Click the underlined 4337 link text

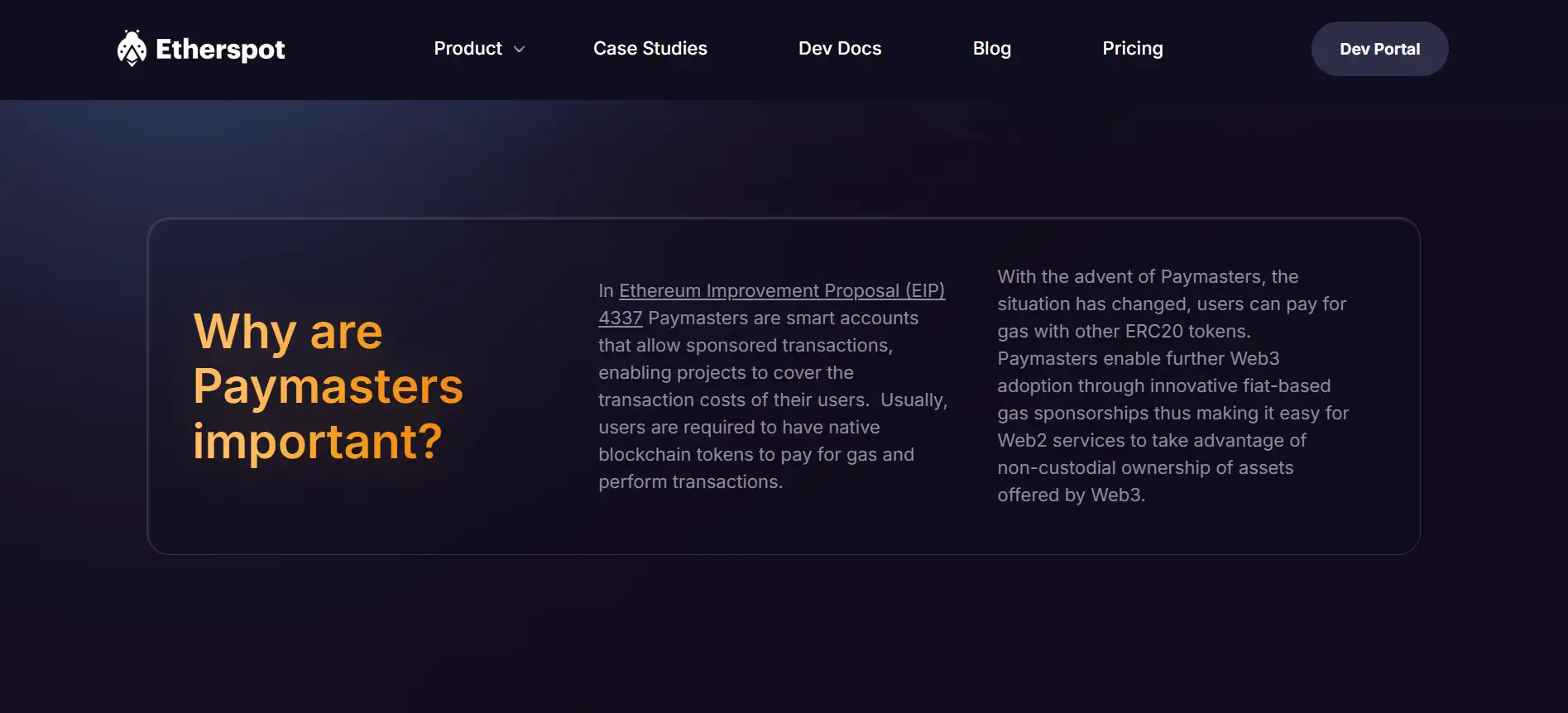621,318
